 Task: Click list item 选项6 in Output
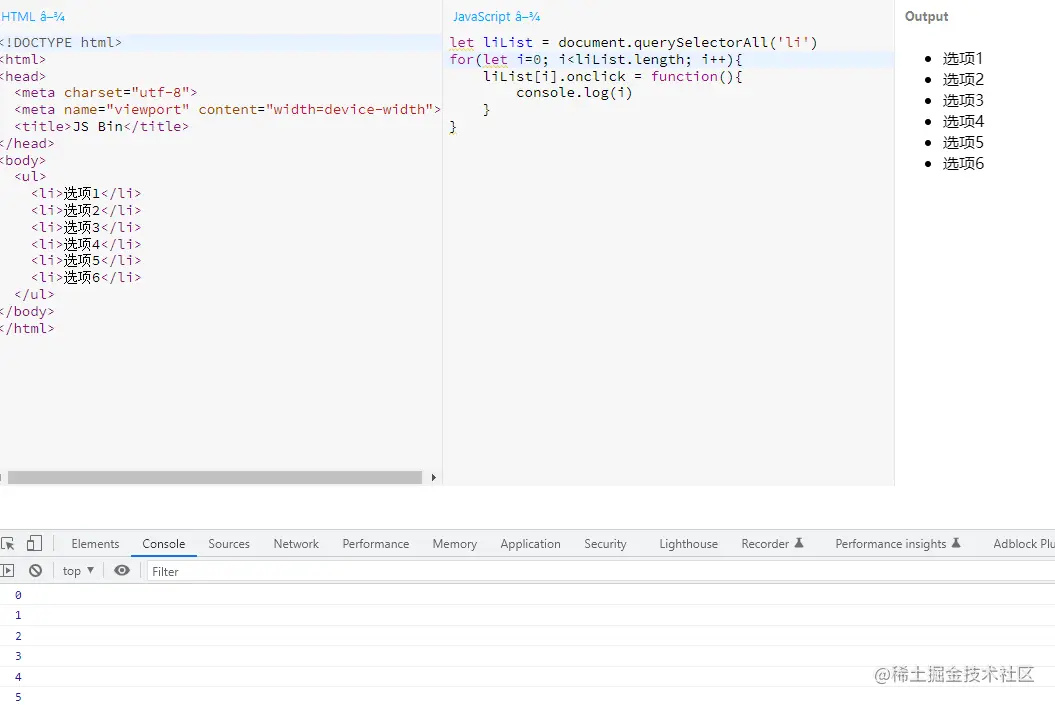click(x=963, y=163)
